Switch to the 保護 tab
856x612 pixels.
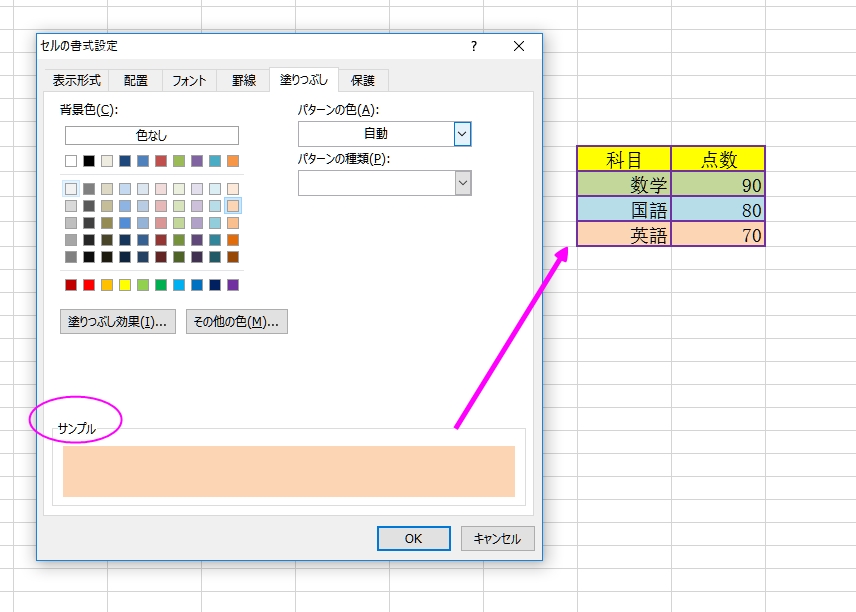pyautogui.click(x=362, y=80)
